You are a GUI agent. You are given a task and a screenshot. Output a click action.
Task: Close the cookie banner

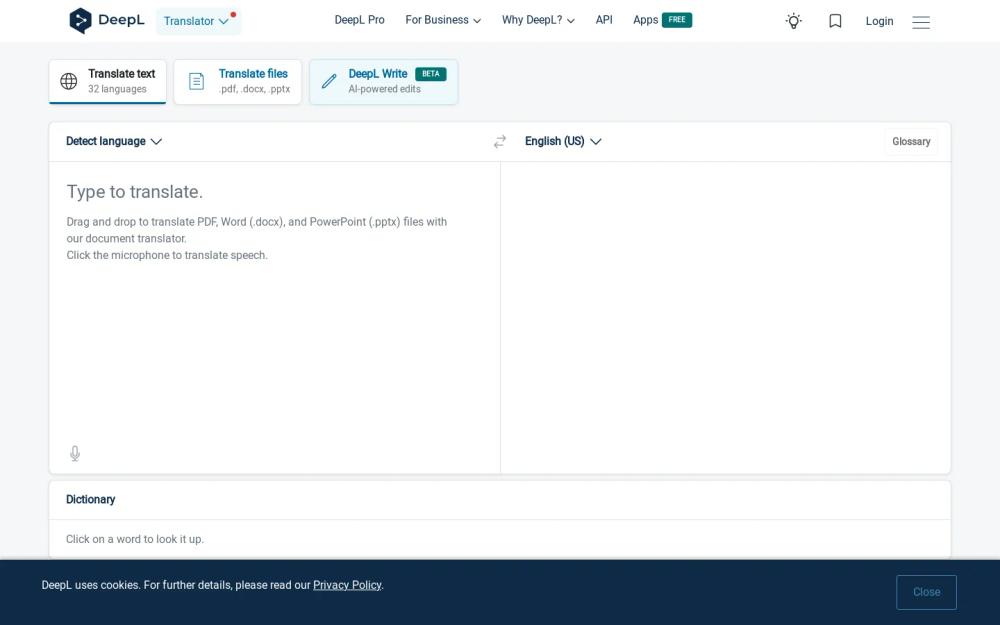tap(926, 592)
